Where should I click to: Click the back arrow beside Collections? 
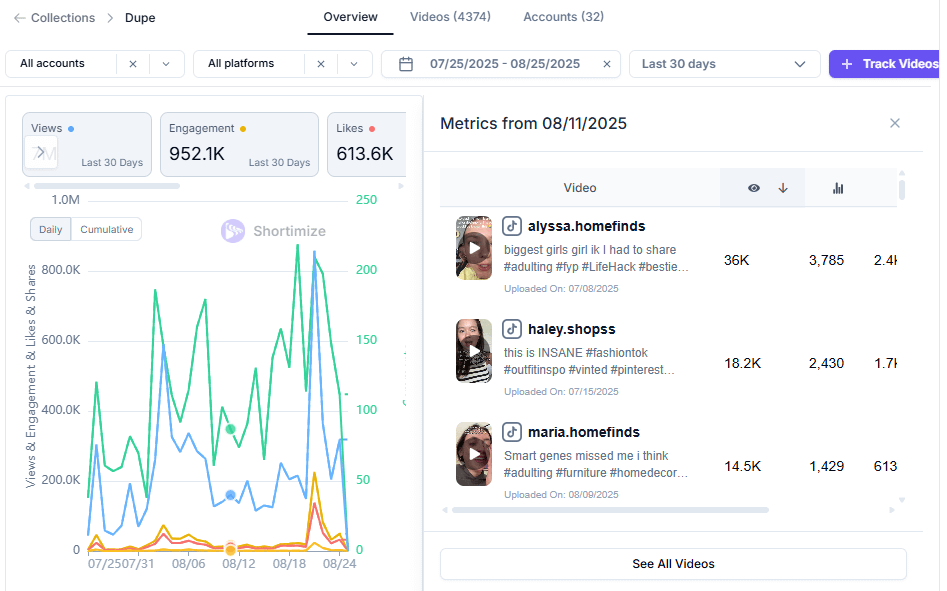pyautogui.click(x=20, y=18)
